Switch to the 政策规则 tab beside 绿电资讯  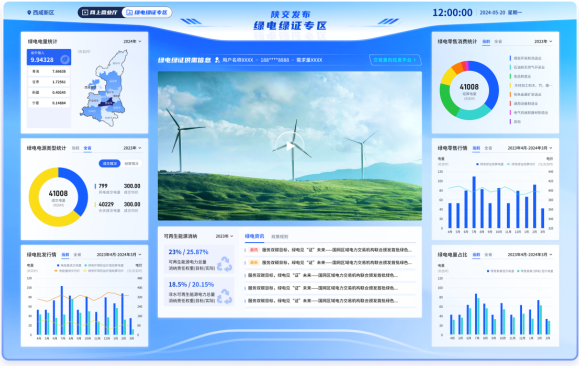click(x=280, y=236)
